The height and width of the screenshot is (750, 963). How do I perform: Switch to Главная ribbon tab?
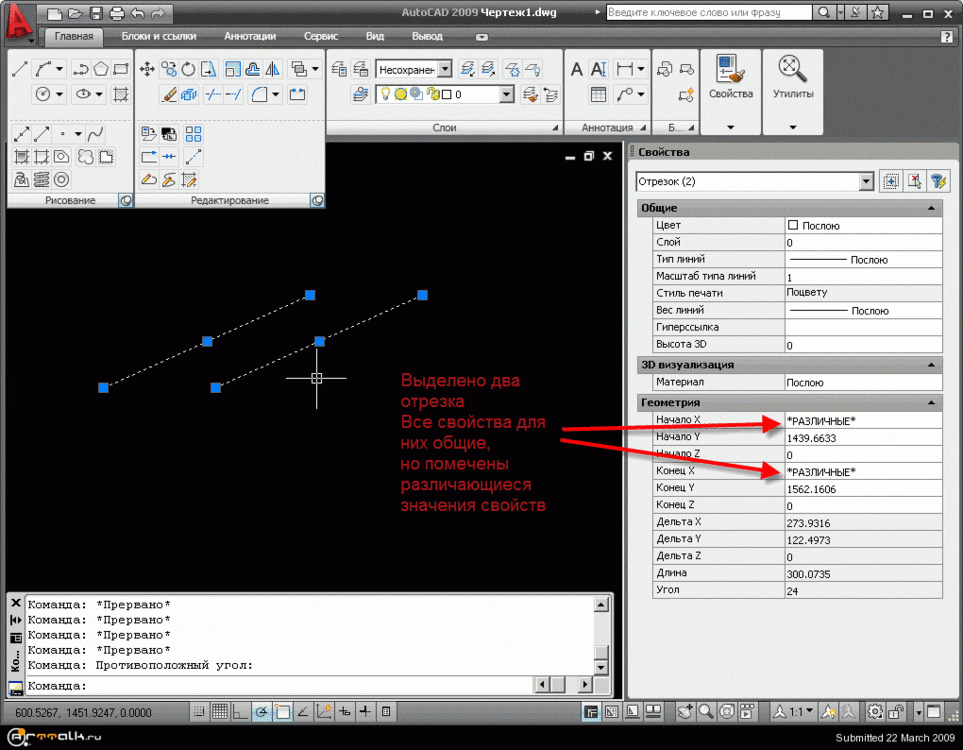(x=74, y=36)
